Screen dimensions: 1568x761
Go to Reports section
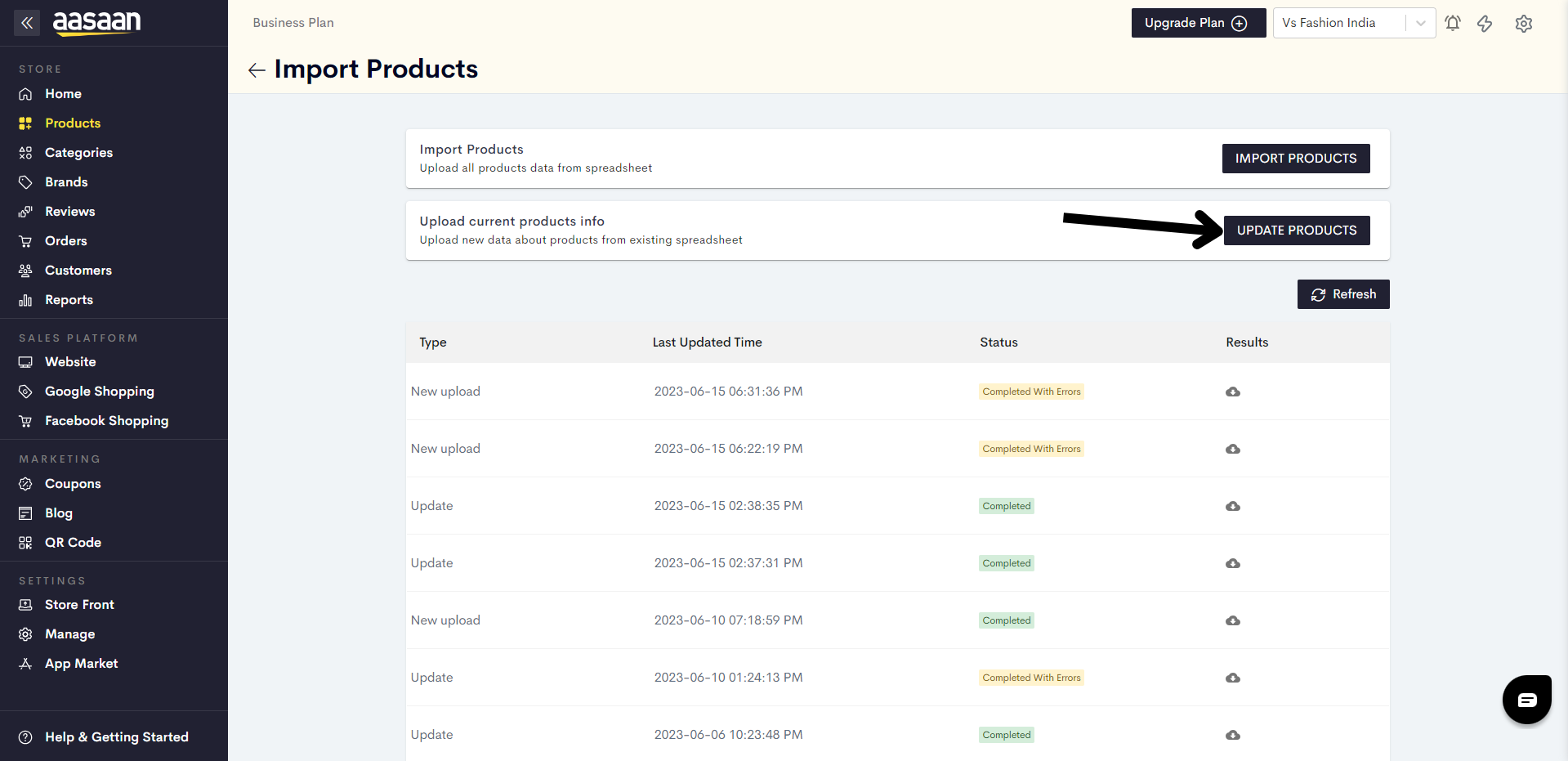click(x=69, y=300)
